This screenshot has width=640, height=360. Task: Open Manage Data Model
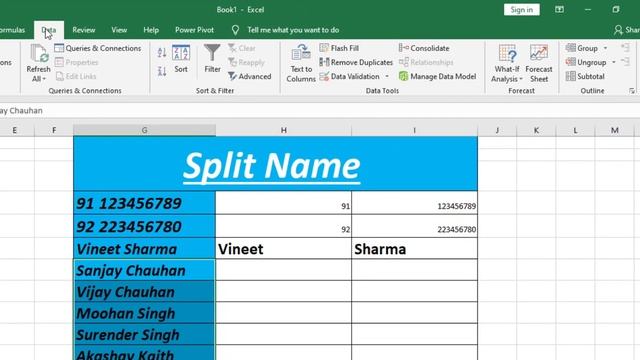click(x=438, y=76)
